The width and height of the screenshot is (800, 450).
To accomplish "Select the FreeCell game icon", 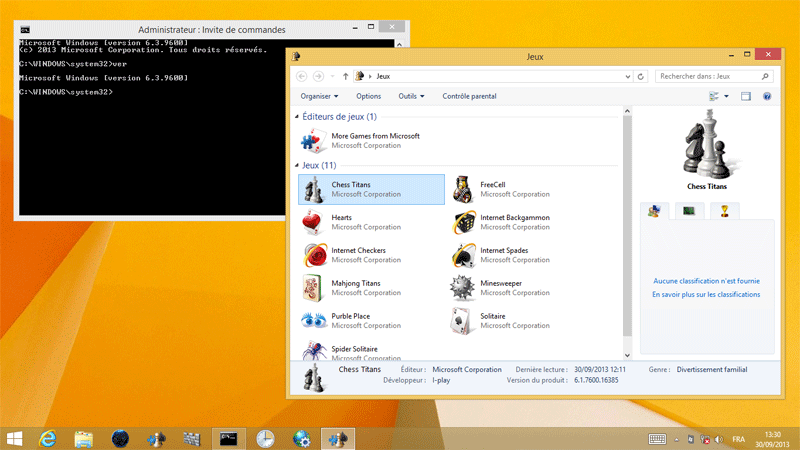I will 464,189.
